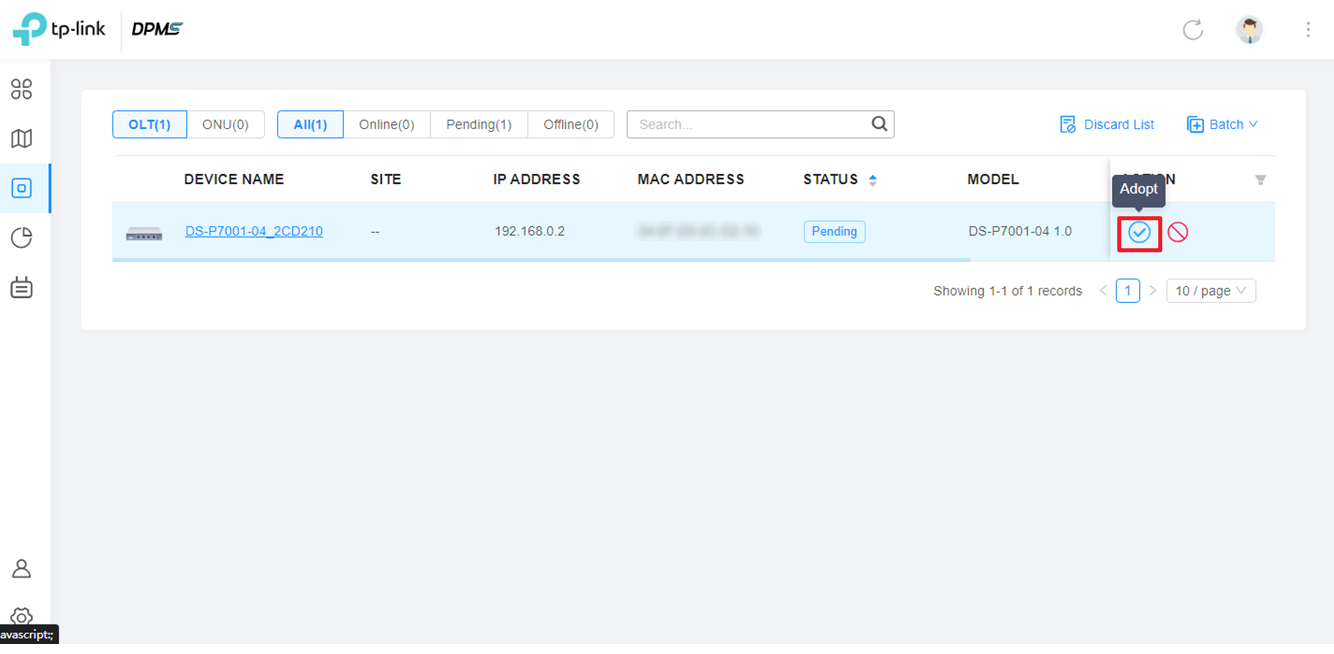Viewport: 1334px width, 654px height.
Task: Expand the Batch dropdown
Action: coord(1222,124)
